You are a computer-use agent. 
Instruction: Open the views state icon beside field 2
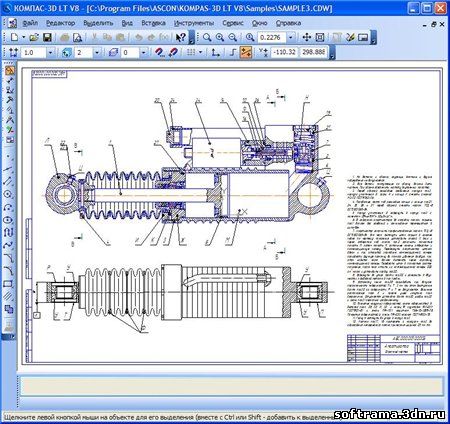[x=66, y=52]
